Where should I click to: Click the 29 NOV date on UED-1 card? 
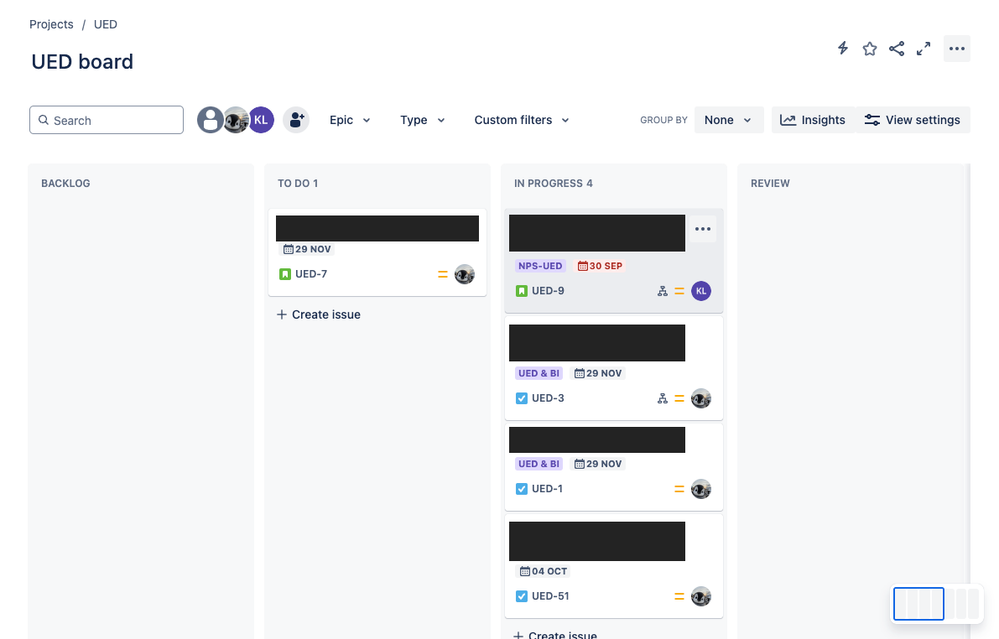(x=598, y=464)
